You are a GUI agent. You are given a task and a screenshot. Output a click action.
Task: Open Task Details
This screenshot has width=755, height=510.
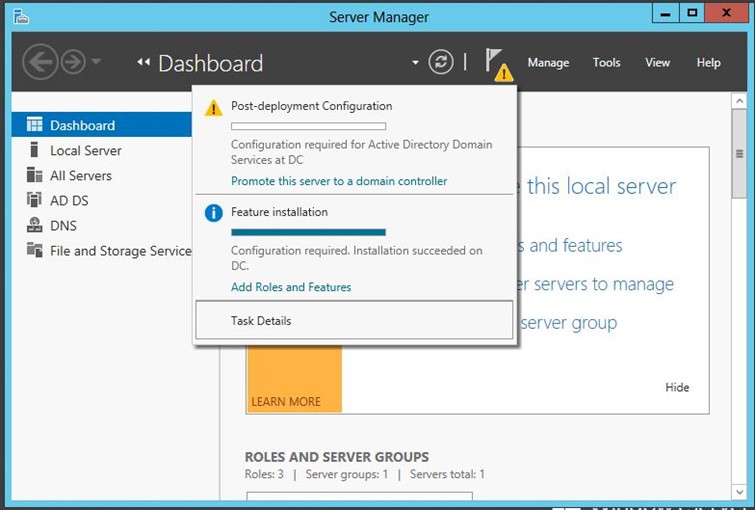coord(354,320)
